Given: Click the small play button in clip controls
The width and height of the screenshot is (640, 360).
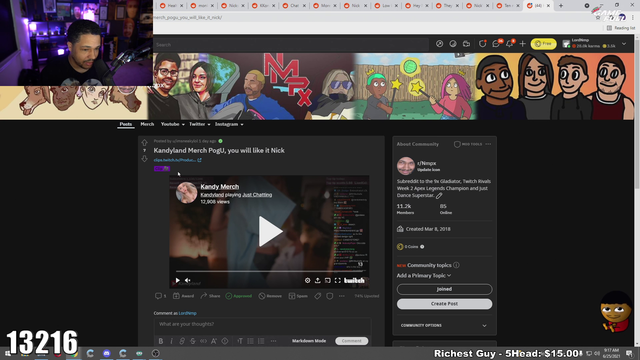Looking at the screenshot, I should pos(178,280).
